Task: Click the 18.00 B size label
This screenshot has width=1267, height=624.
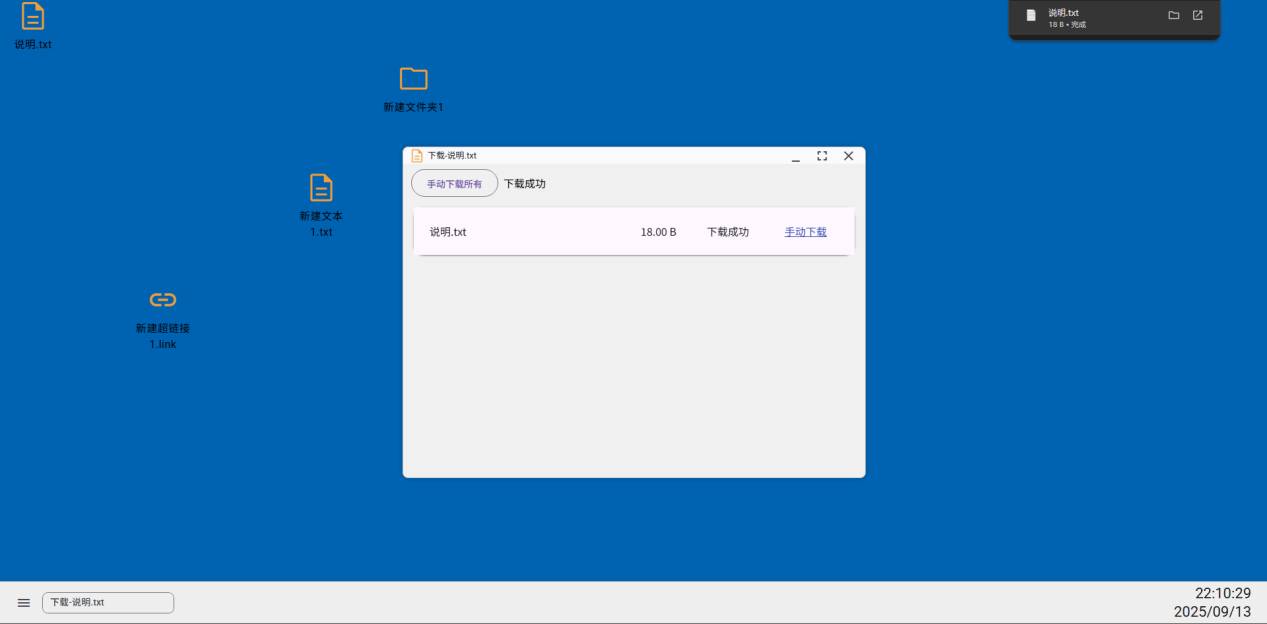Action: (x=658, y=231)
